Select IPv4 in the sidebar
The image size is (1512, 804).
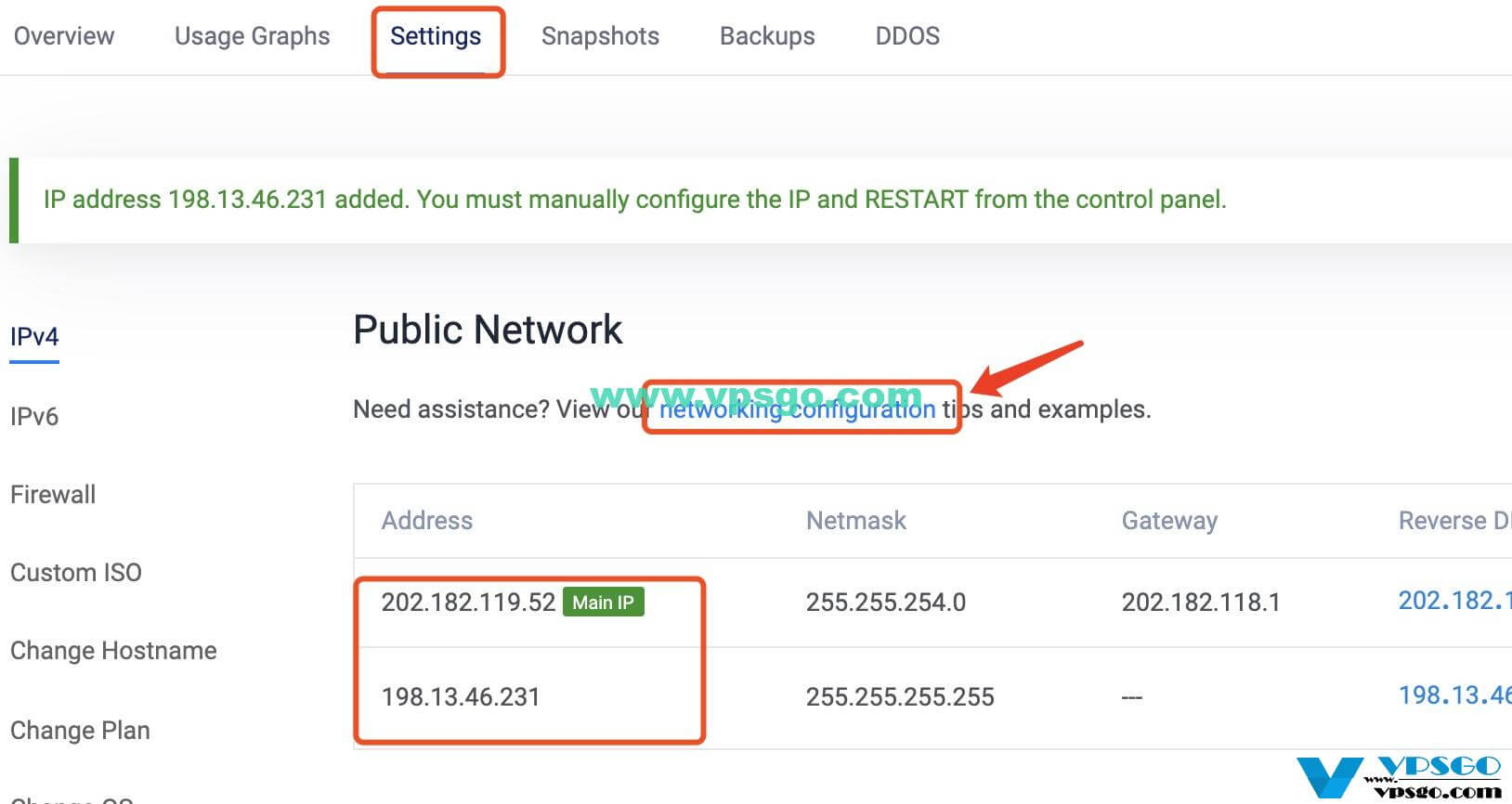click(34, 336)
